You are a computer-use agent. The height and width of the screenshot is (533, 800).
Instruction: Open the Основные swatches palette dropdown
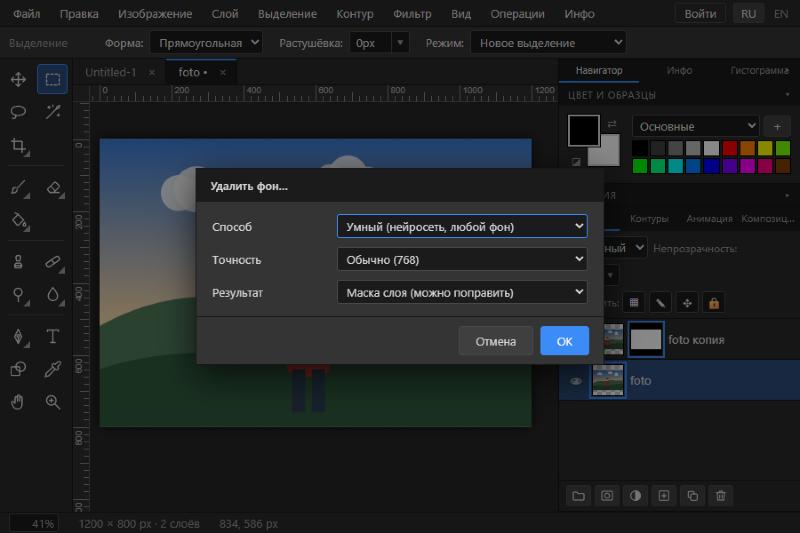click(x=695, y=126)
